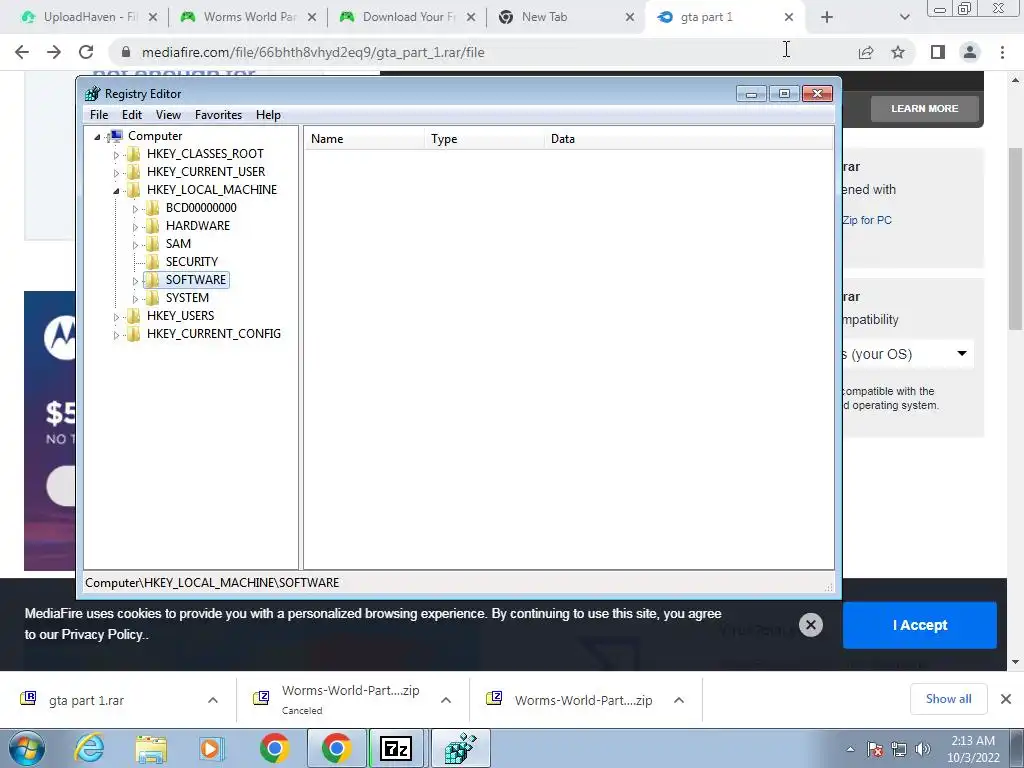Click the SOFTWARE key label
Image resolution: width=1024 pixels, height=768 pixels.
[195, 280]
